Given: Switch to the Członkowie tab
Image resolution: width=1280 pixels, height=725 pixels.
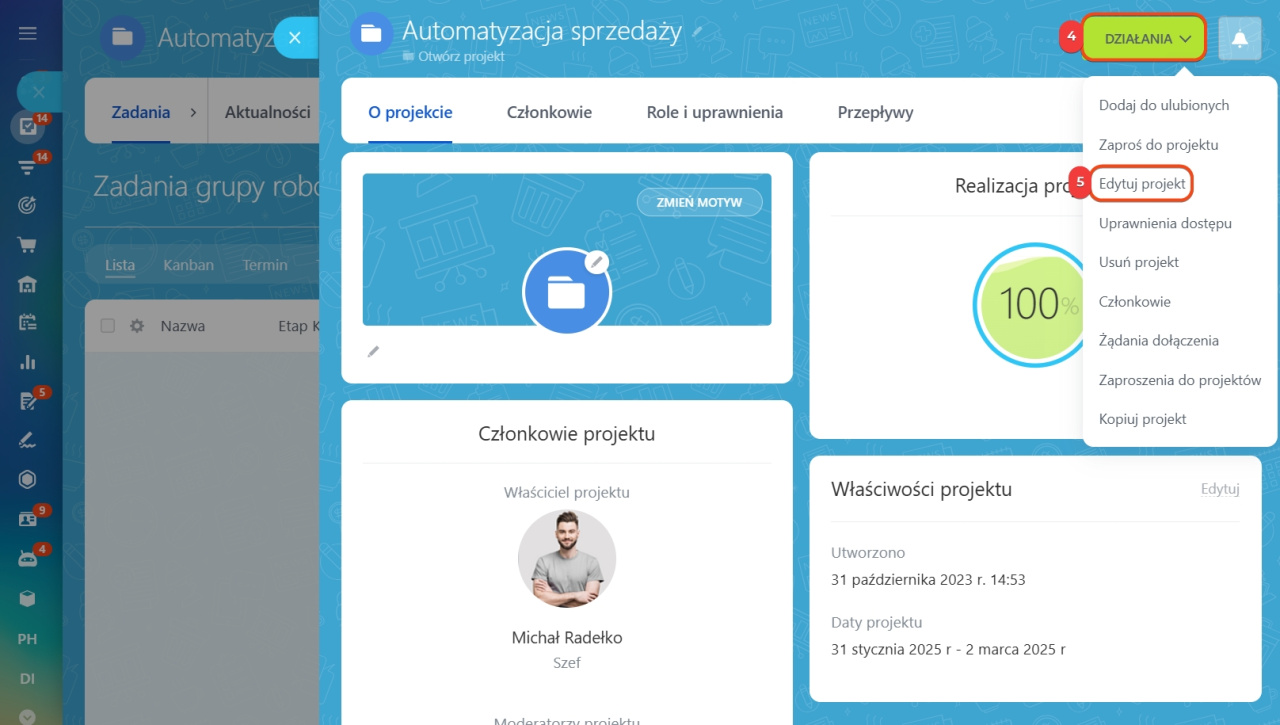Looking at the screenshot, I should [549, 113].
